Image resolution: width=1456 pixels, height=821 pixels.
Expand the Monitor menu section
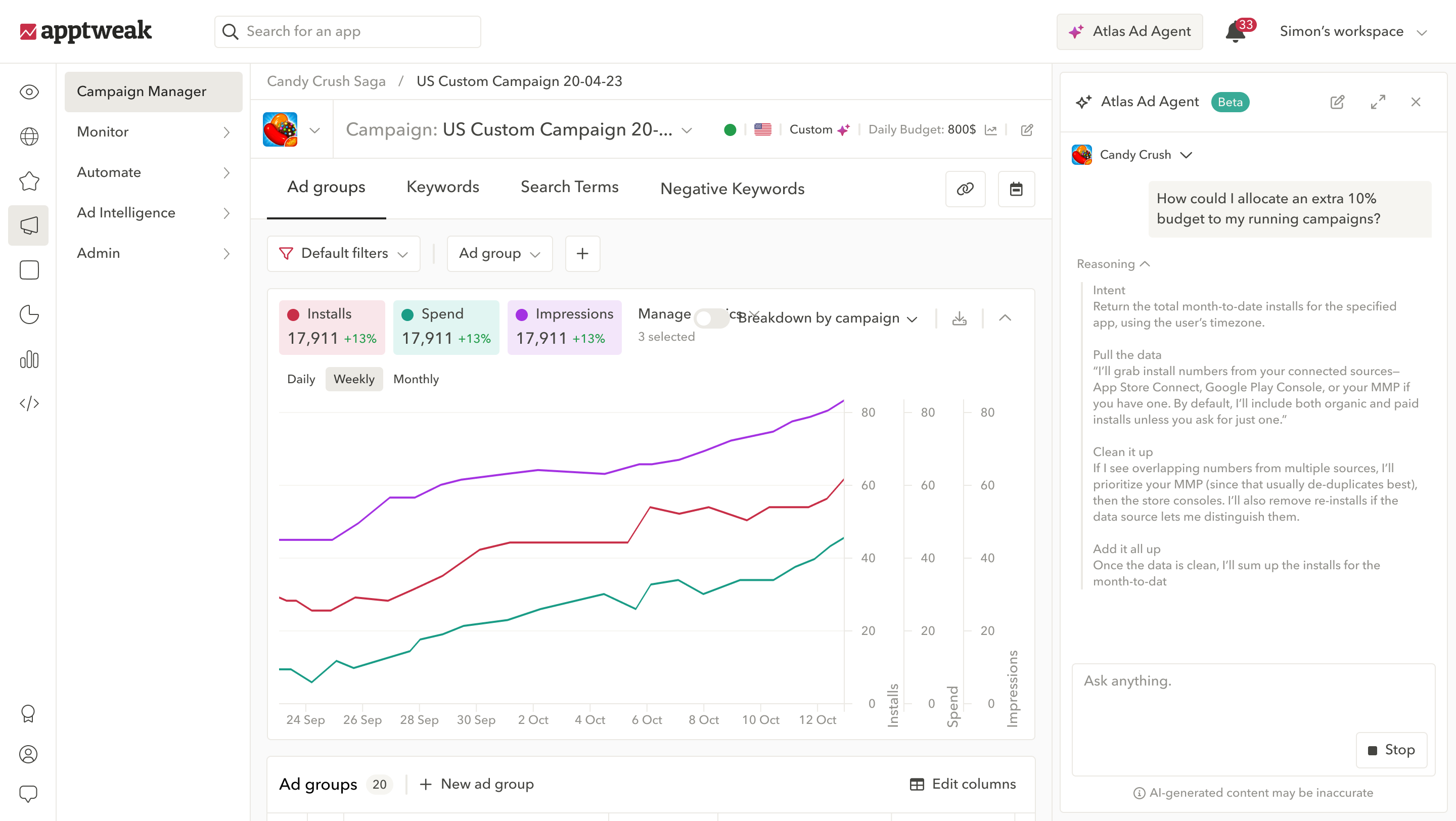pos(153,132)
